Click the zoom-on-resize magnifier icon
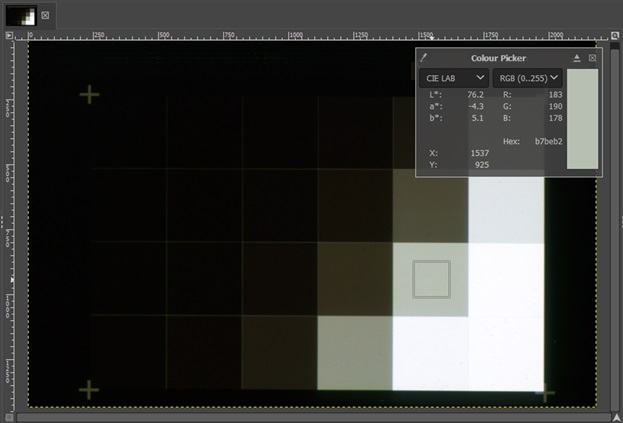 (615, 35)
